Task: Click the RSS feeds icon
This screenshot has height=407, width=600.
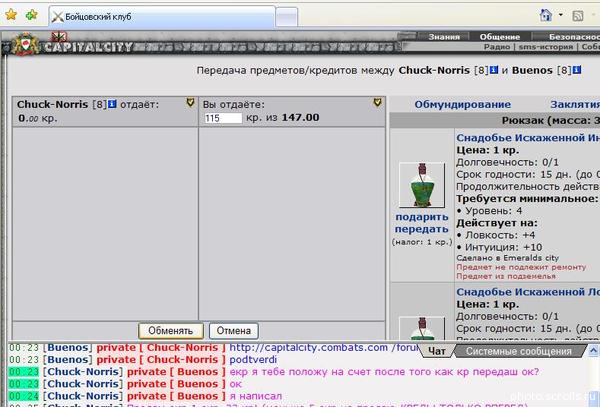Action: coord(578,16)
